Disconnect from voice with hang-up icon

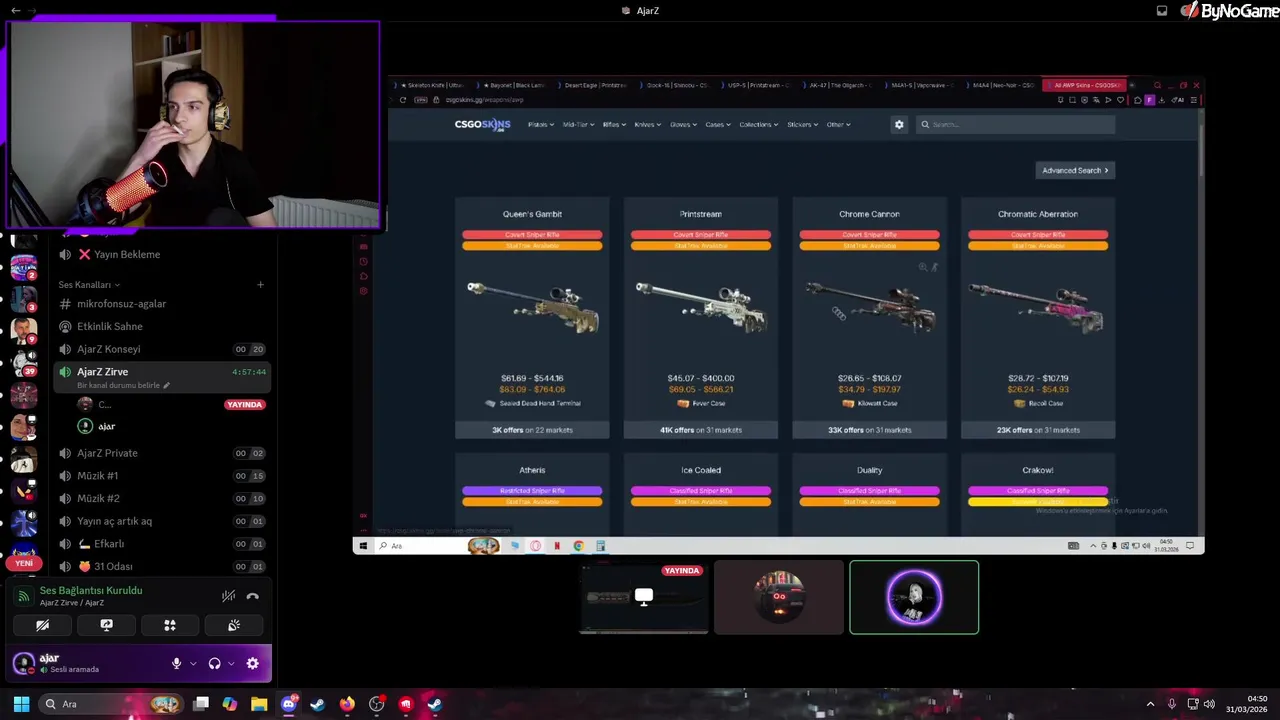click(252, 596)
